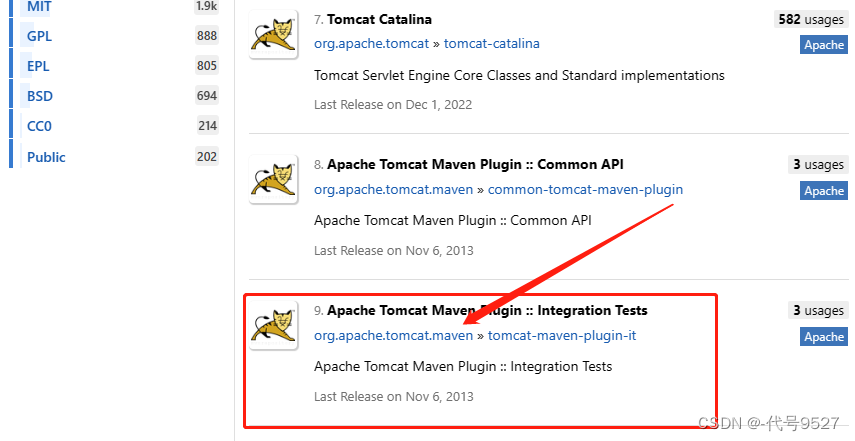Screen dimensions: 855x441
Task: Filter by GPL license
Action: pos(40,36)
